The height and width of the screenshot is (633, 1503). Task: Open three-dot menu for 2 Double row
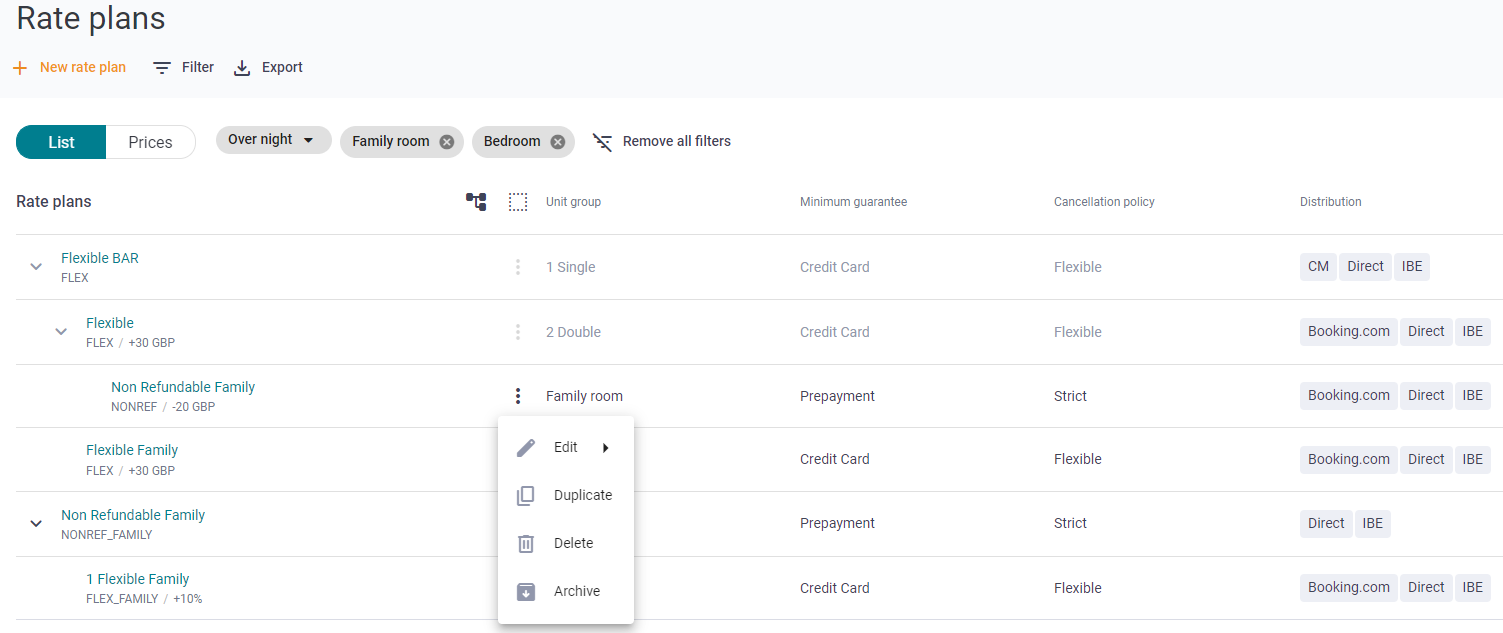coord(517,332)
